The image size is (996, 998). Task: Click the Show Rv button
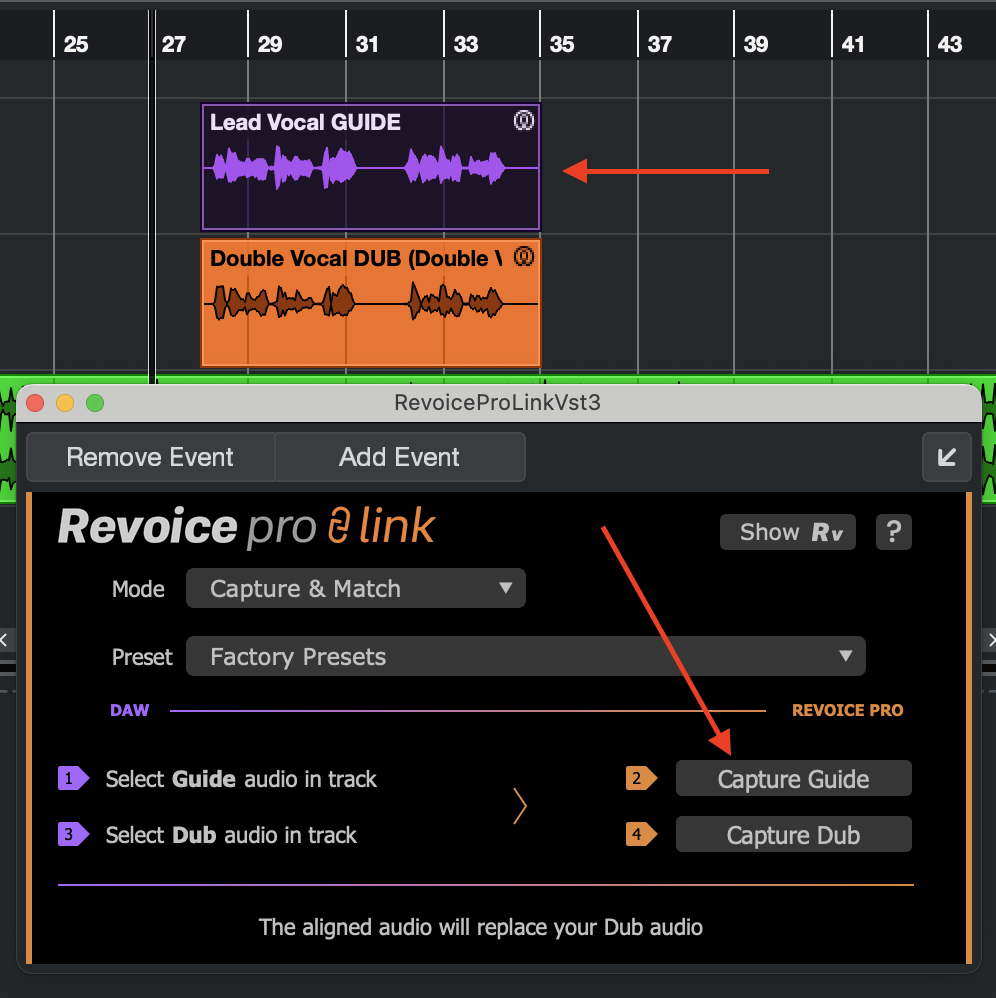(790, 532)
